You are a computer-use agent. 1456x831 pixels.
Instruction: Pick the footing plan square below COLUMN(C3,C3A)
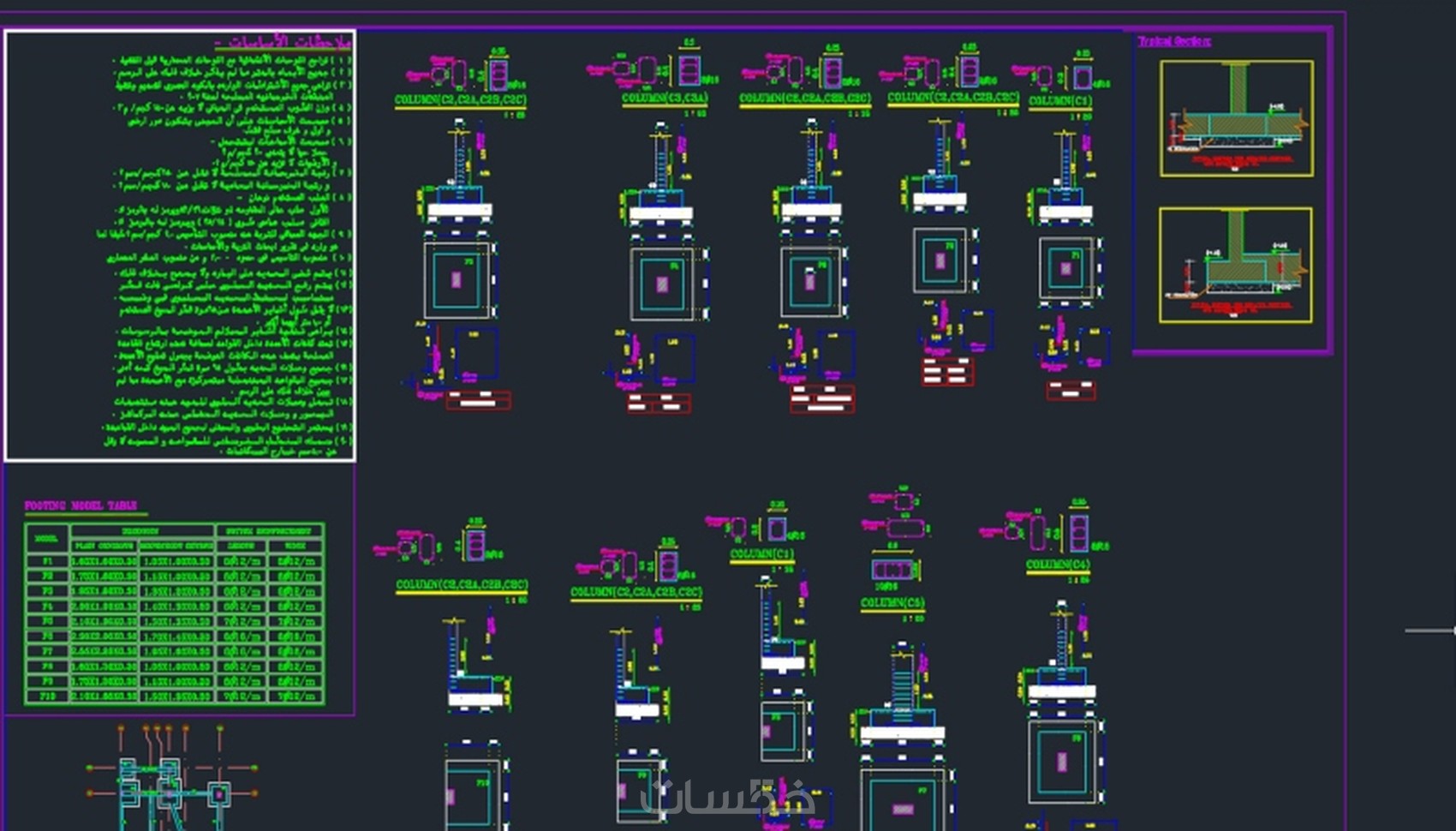click(x=662, y=284)
